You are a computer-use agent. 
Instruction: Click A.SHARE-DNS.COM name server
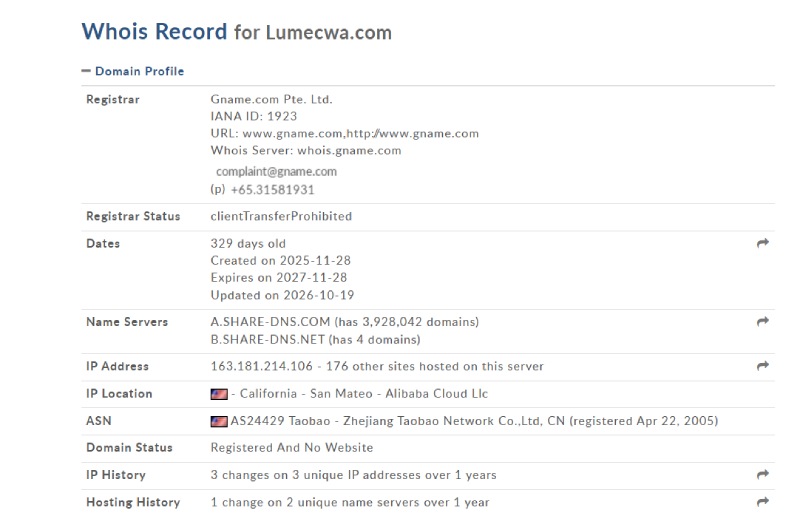pyautogui.click(x=270, y=322)
